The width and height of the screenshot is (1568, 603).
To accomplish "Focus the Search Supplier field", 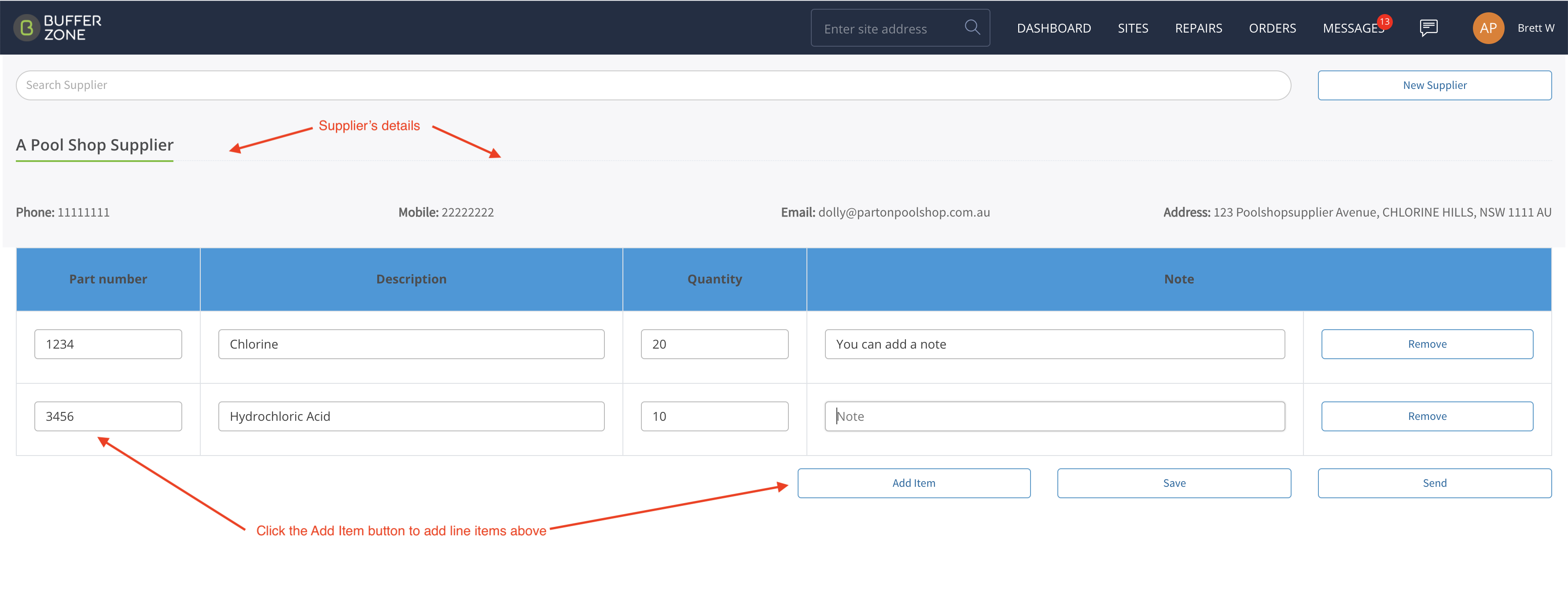I will (653, 85).
